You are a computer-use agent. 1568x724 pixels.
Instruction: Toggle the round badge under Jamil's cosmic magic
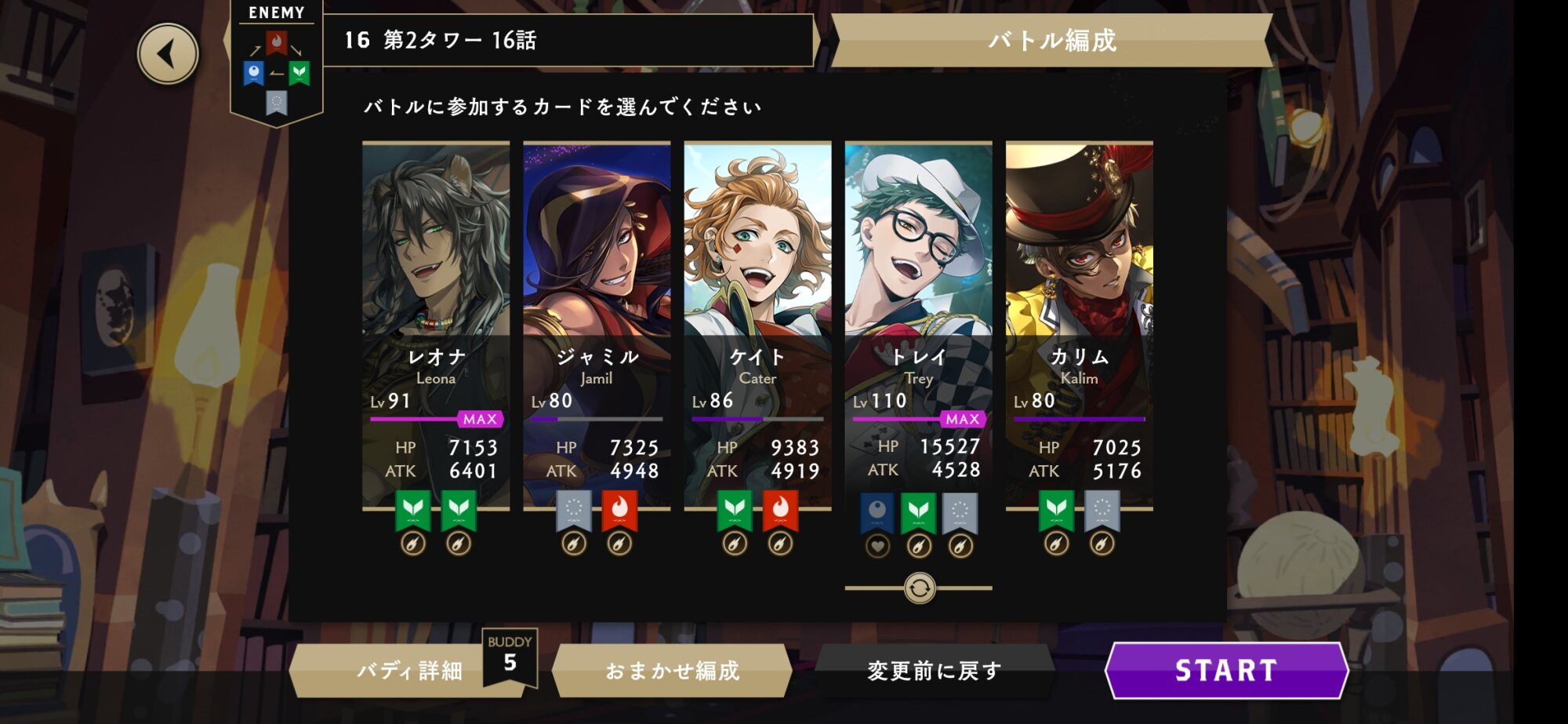coord(574,544)
